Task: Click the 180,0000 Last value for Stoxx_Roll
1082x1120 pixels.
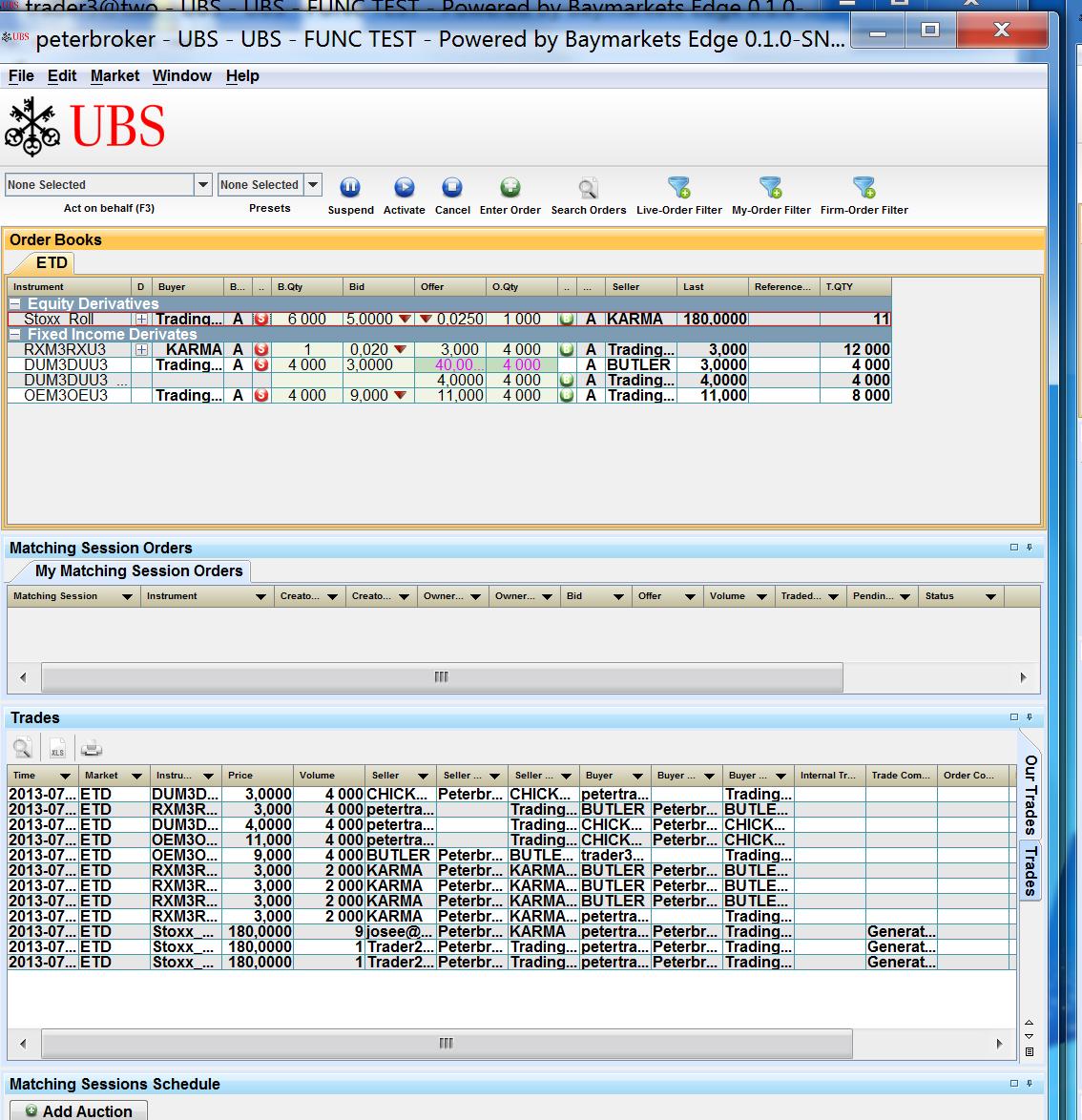Action: click(713, 320)
